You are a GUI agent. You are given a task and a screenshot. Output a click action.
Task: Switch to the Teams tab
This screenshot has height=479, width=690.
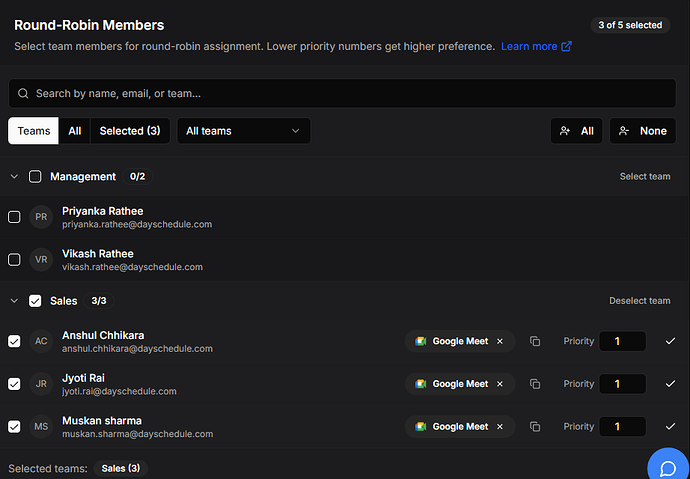coord(33,131)
